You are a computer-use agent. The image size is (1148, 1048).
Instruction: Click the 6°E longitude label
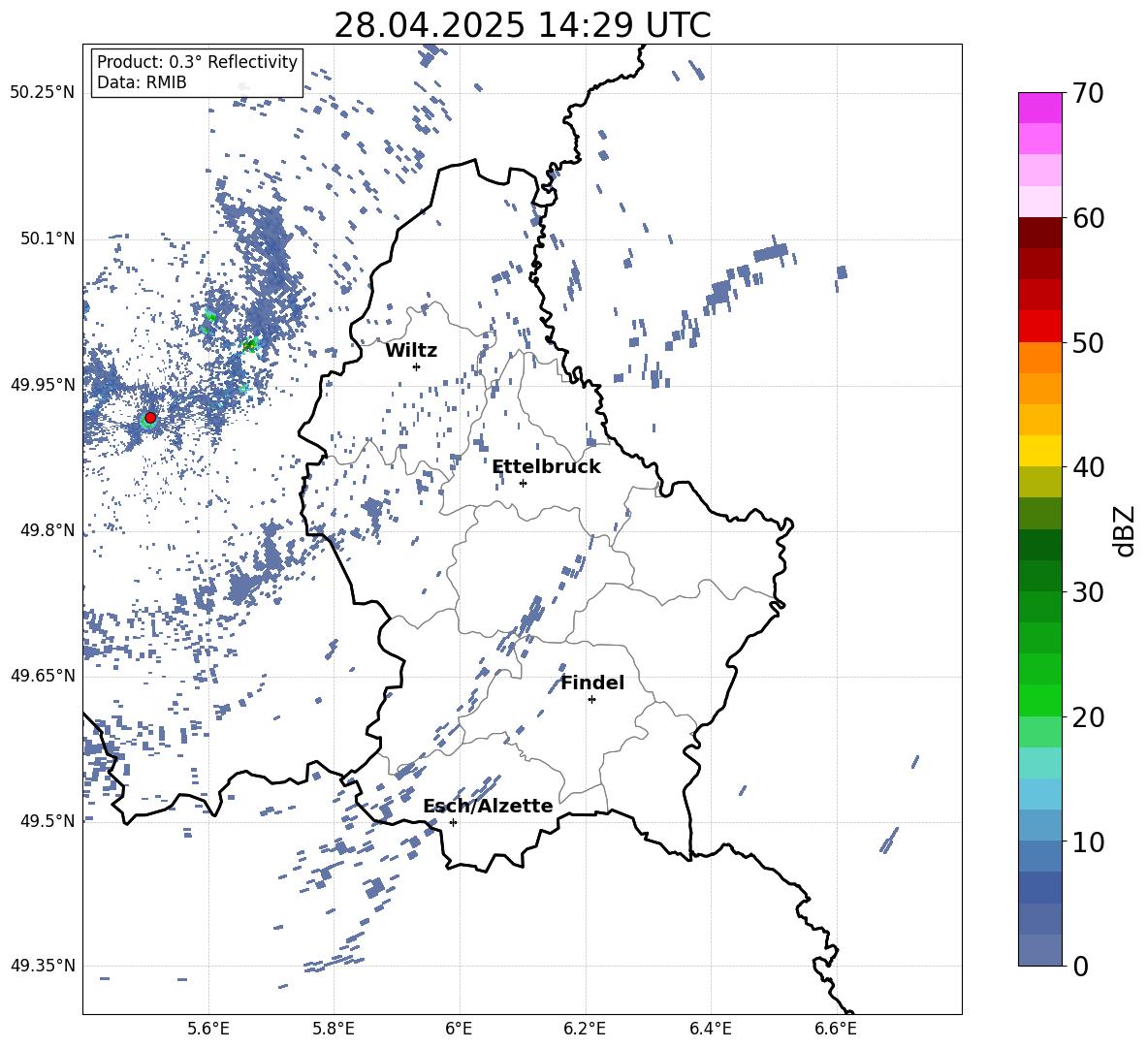click(x=459, y=1030)
